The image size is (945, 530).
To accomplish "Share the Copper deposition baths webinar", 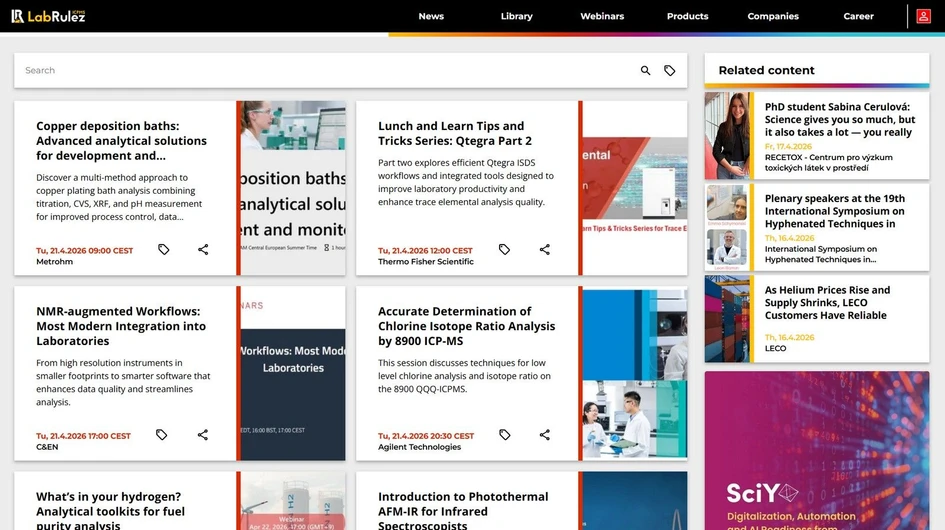I will coord(203,250).
